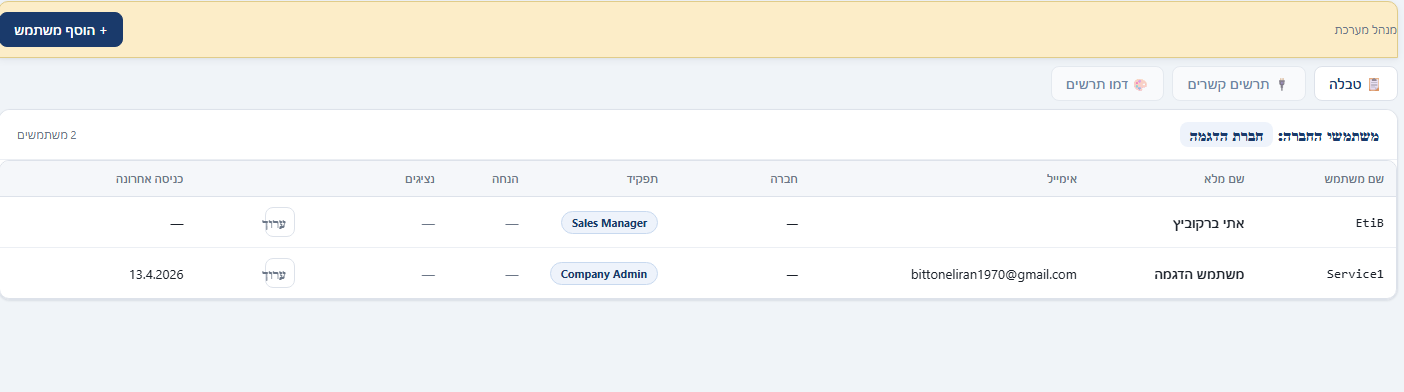Viewport: 1404px width, 392px height.
Task: Click the palette icon on the דמו תרשים tab
Action: [1140, 84]
